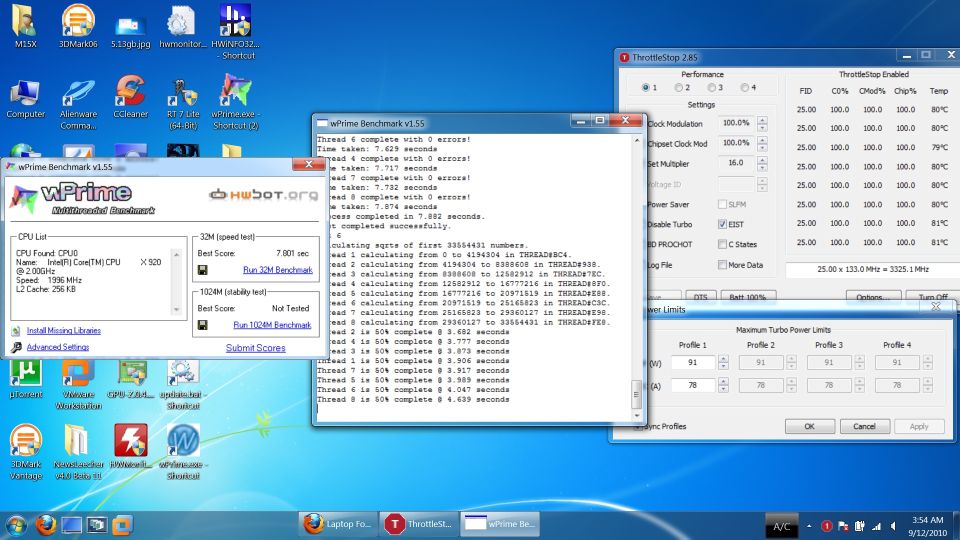Open RT 7 Lite (64-Bit) shortcut
Viewport: 960px width, 540px height.
[182, 103]
